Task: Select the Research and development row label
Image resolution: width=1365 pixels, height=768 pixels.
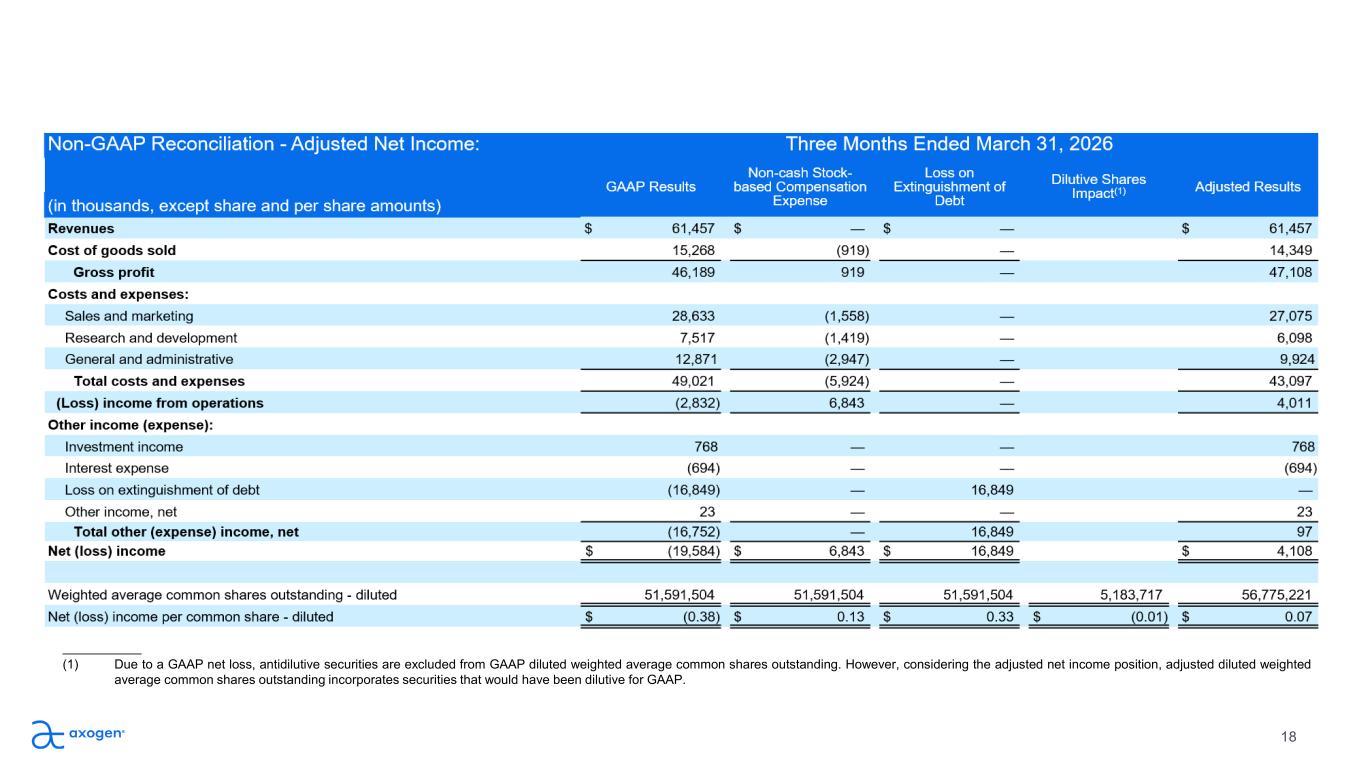Action: tap(151, 338)
